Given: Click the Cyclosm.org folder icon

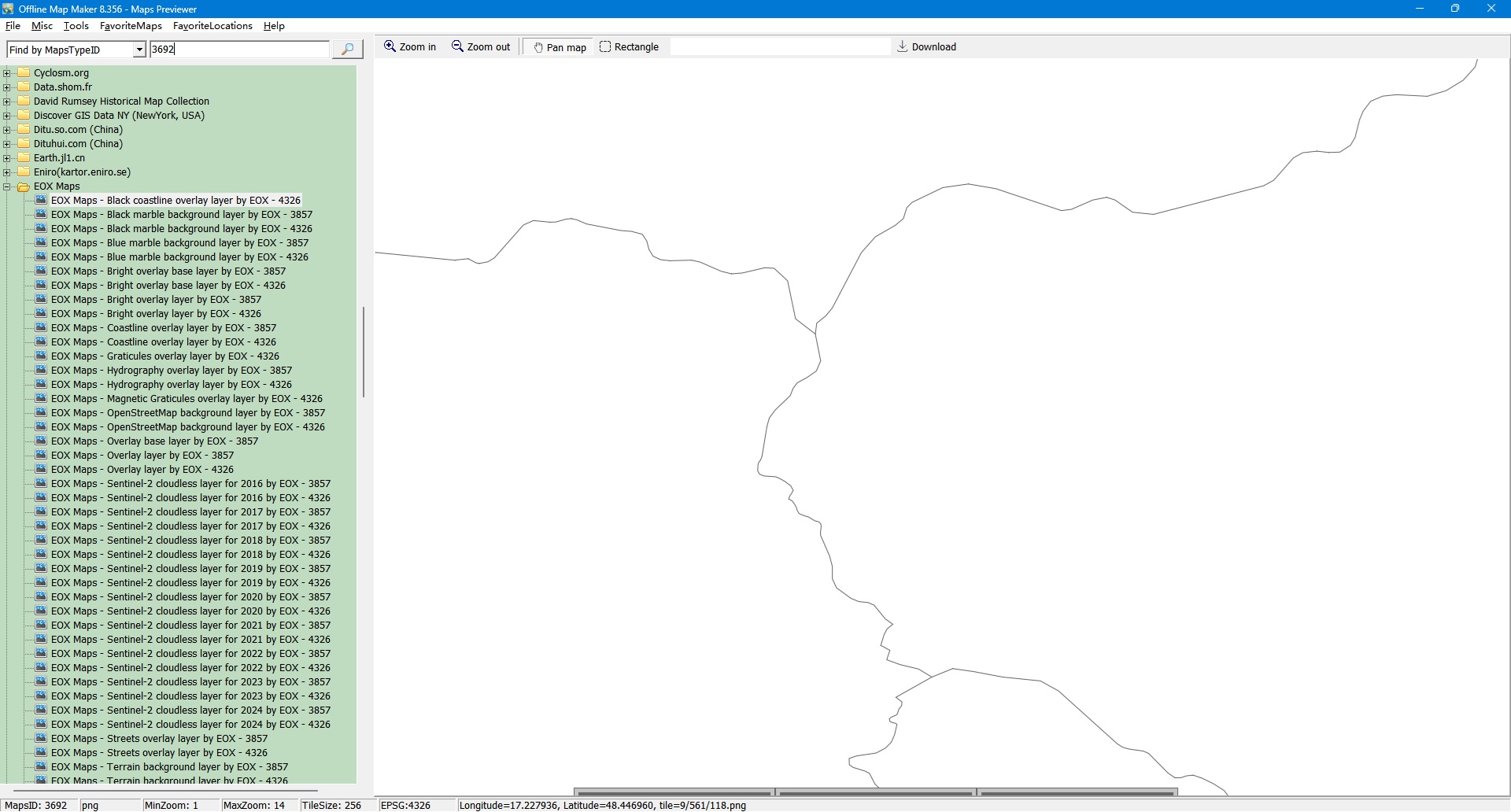Looking at the screenshot, I should [24, 73].
